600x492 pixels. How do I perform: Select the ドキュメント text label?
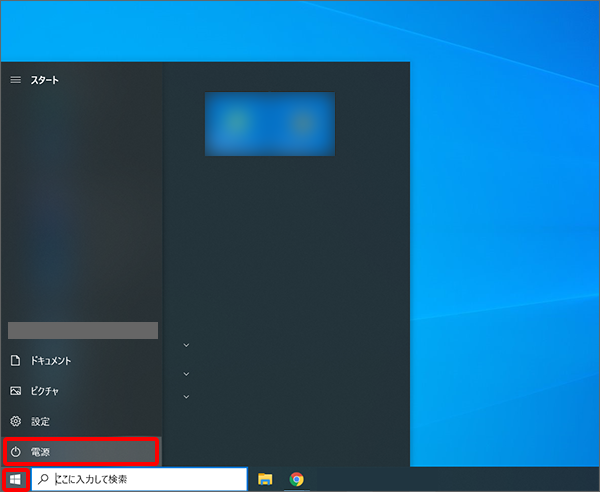pyautogui.click(x=52, y=360)
